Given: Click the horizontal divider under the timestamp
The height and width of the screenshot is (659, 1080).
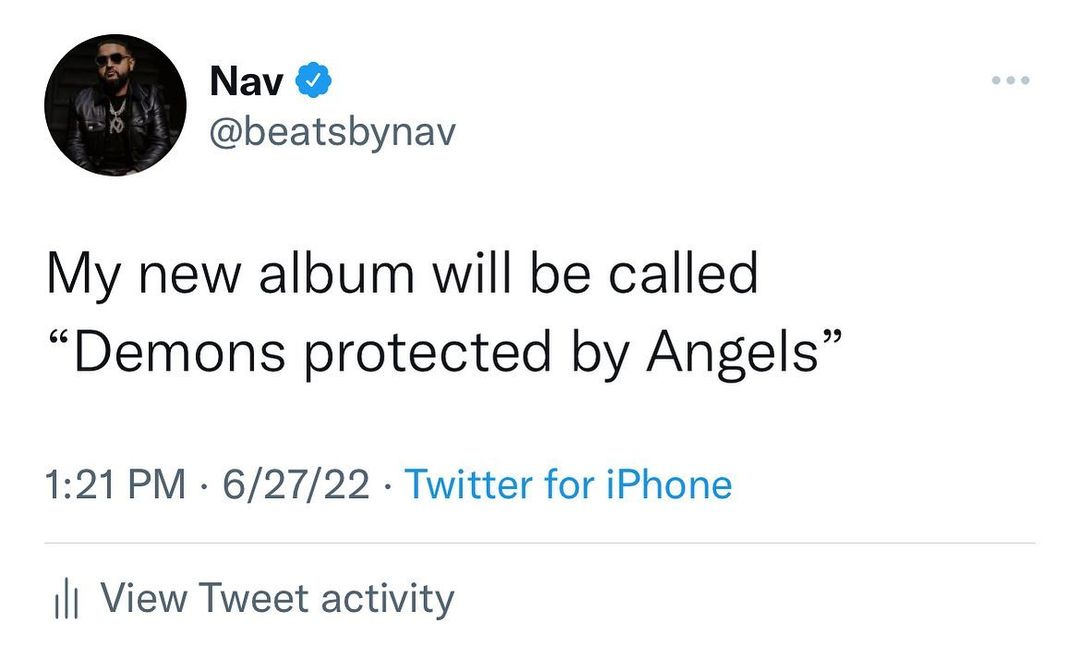Looking at the screenshot, I should (x=540, y=544).
